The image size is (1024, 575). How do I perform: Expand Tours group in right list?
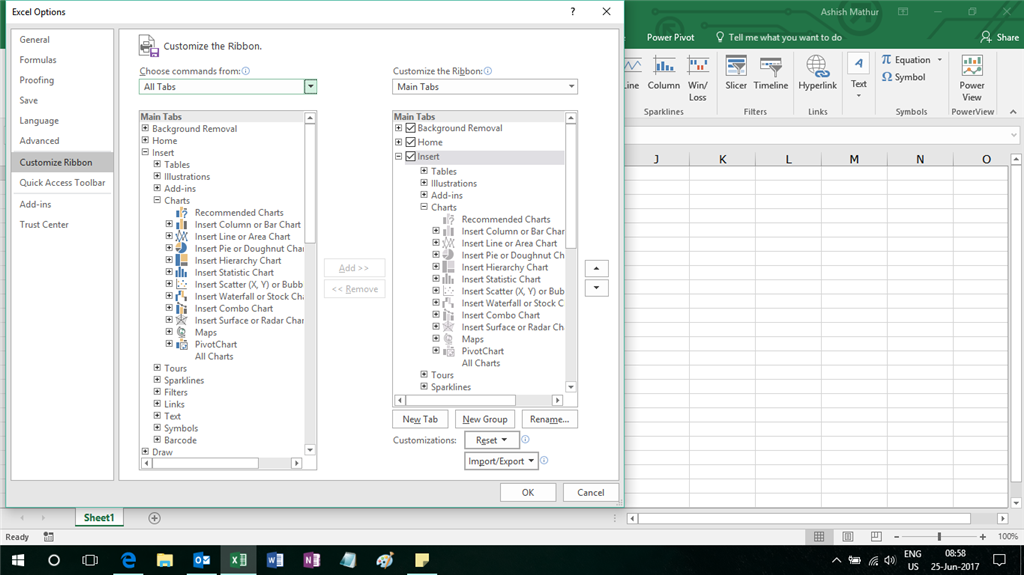pyautogui.click(x=424, y=374)
